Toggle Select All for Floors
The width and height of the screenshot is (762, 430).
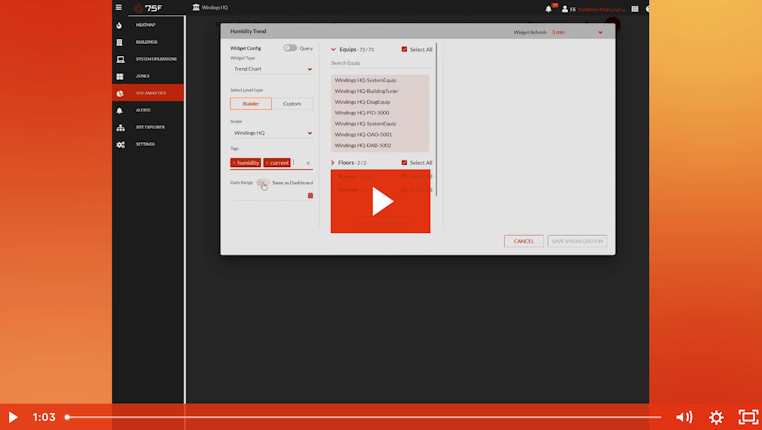(x=404, y=162)
